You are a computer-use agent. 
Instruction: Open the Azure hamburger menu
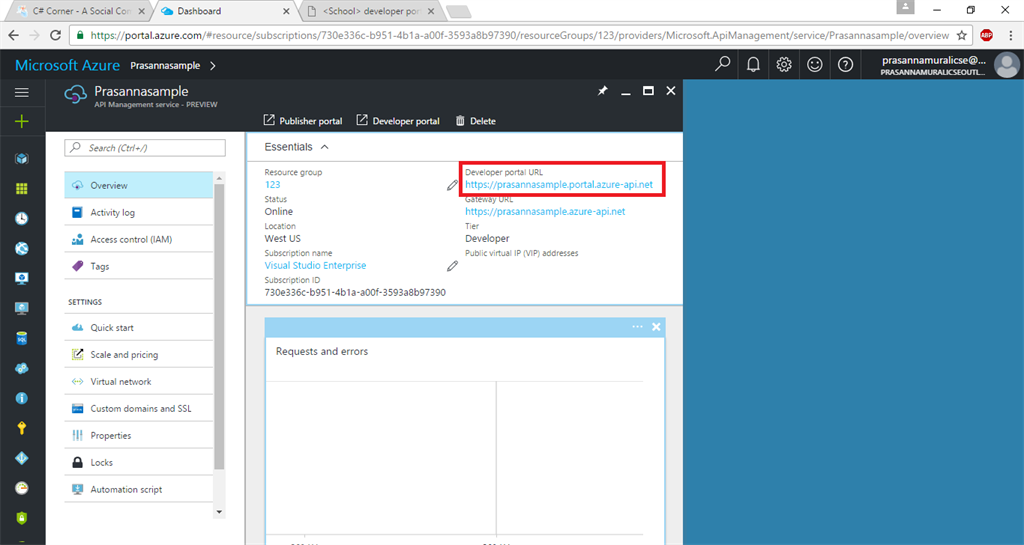(22, 93)
